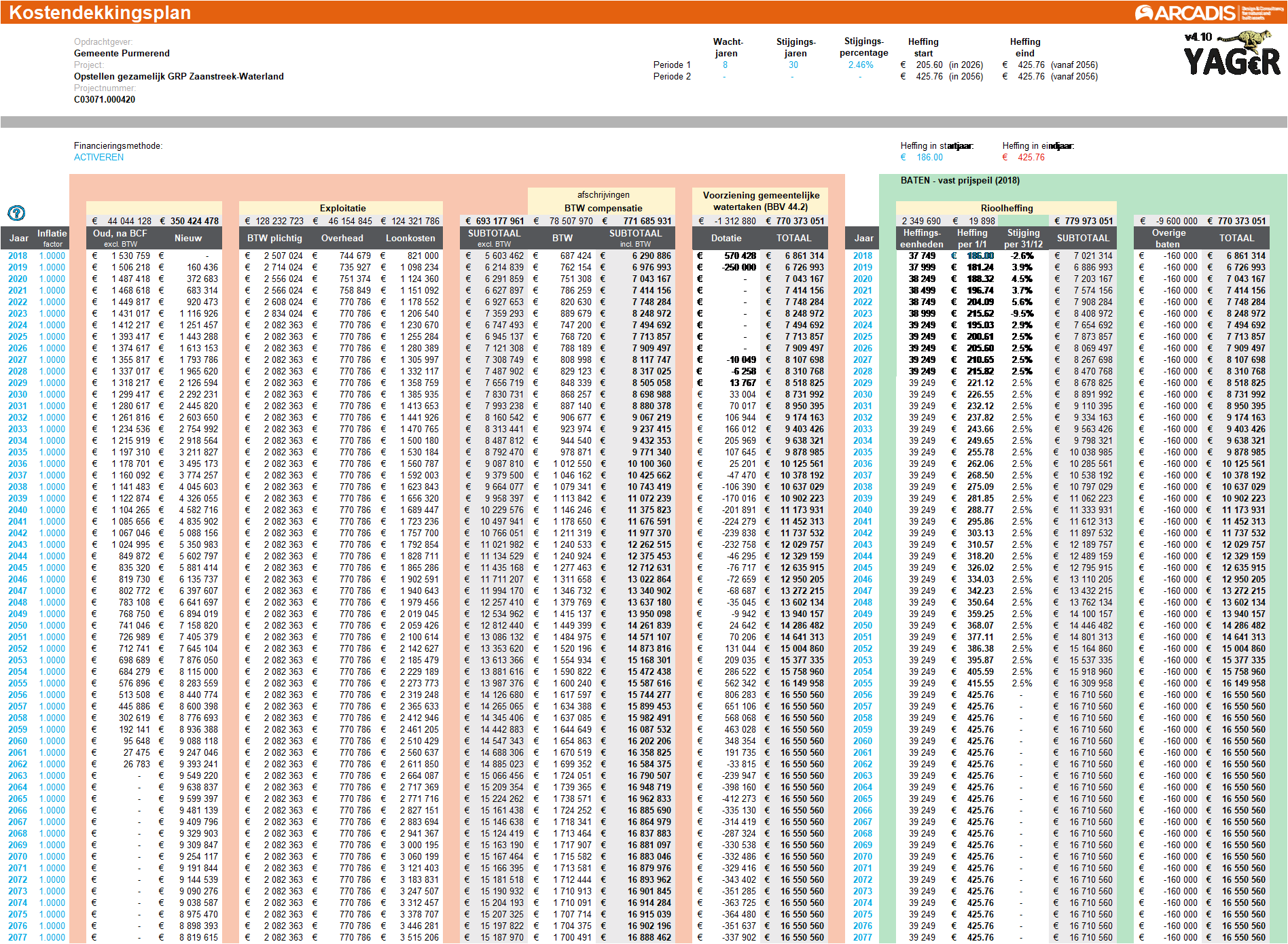Edit the Wachtjaren value 8 for Periode 1
This screenshot has height=944, width=1288.
(x=726, y=65)
